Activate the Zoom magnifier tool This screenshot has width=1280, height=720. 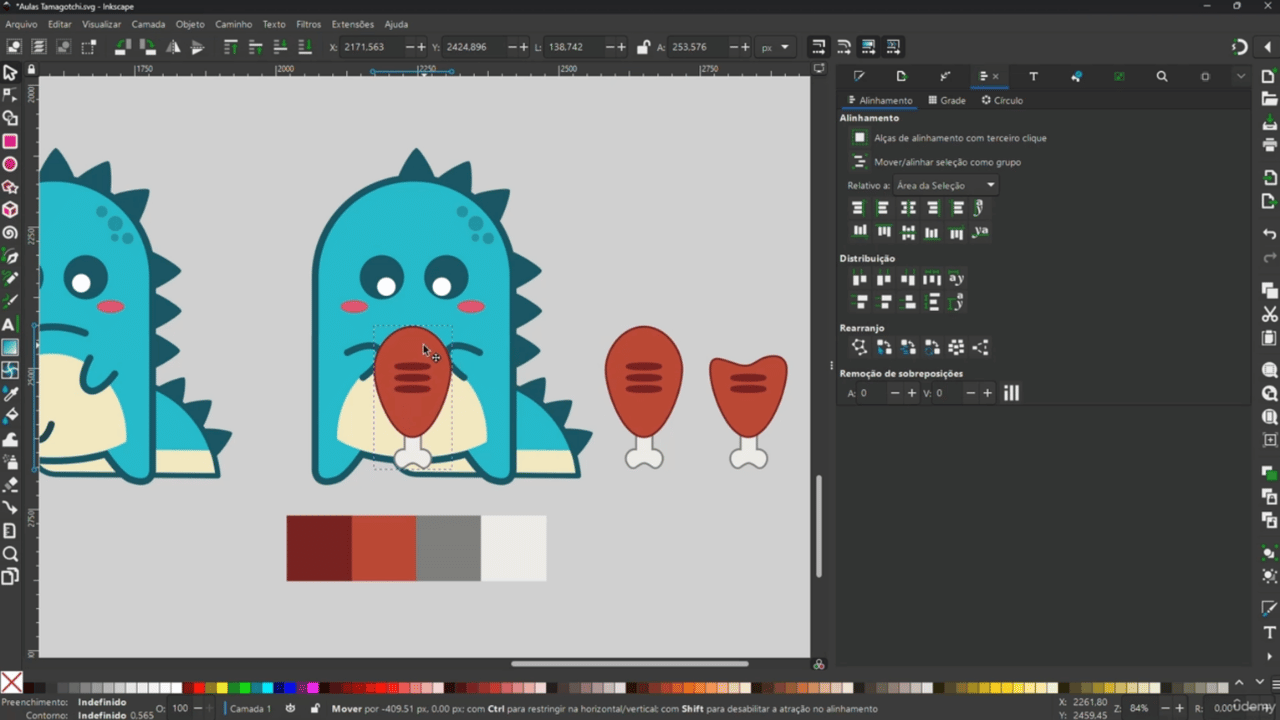pyautogui.click(x=10, y=554)
